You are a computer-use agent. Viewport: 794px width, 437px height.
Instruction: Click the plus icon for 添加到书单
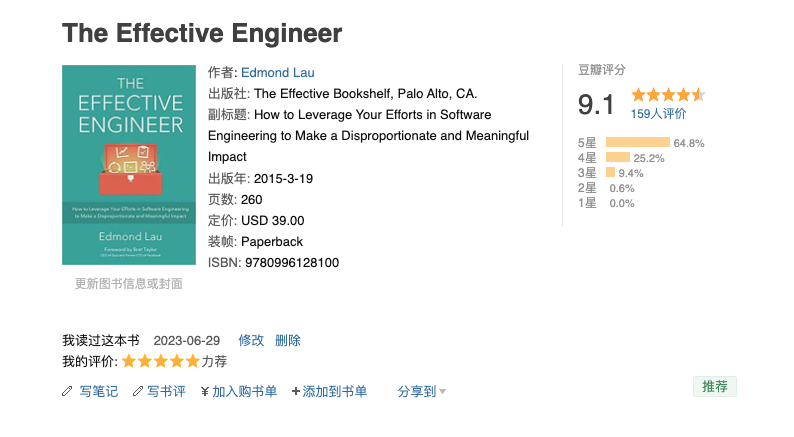pyautogui.click(x=296, y=392)
